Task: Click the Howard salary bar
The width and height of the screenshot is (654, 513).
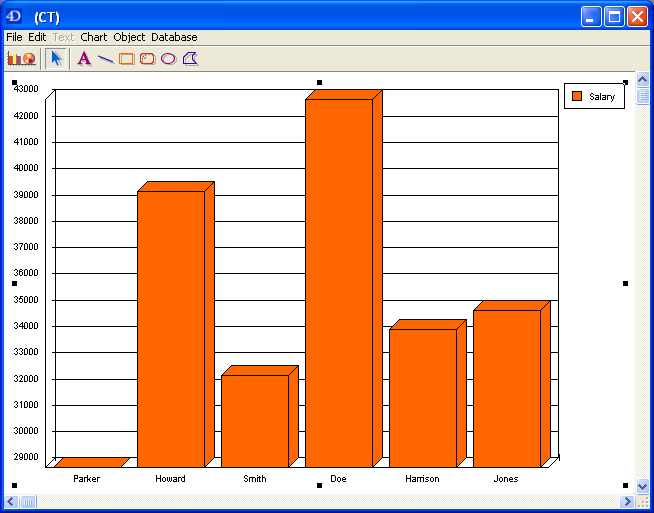Action: (x=170, y=328)
